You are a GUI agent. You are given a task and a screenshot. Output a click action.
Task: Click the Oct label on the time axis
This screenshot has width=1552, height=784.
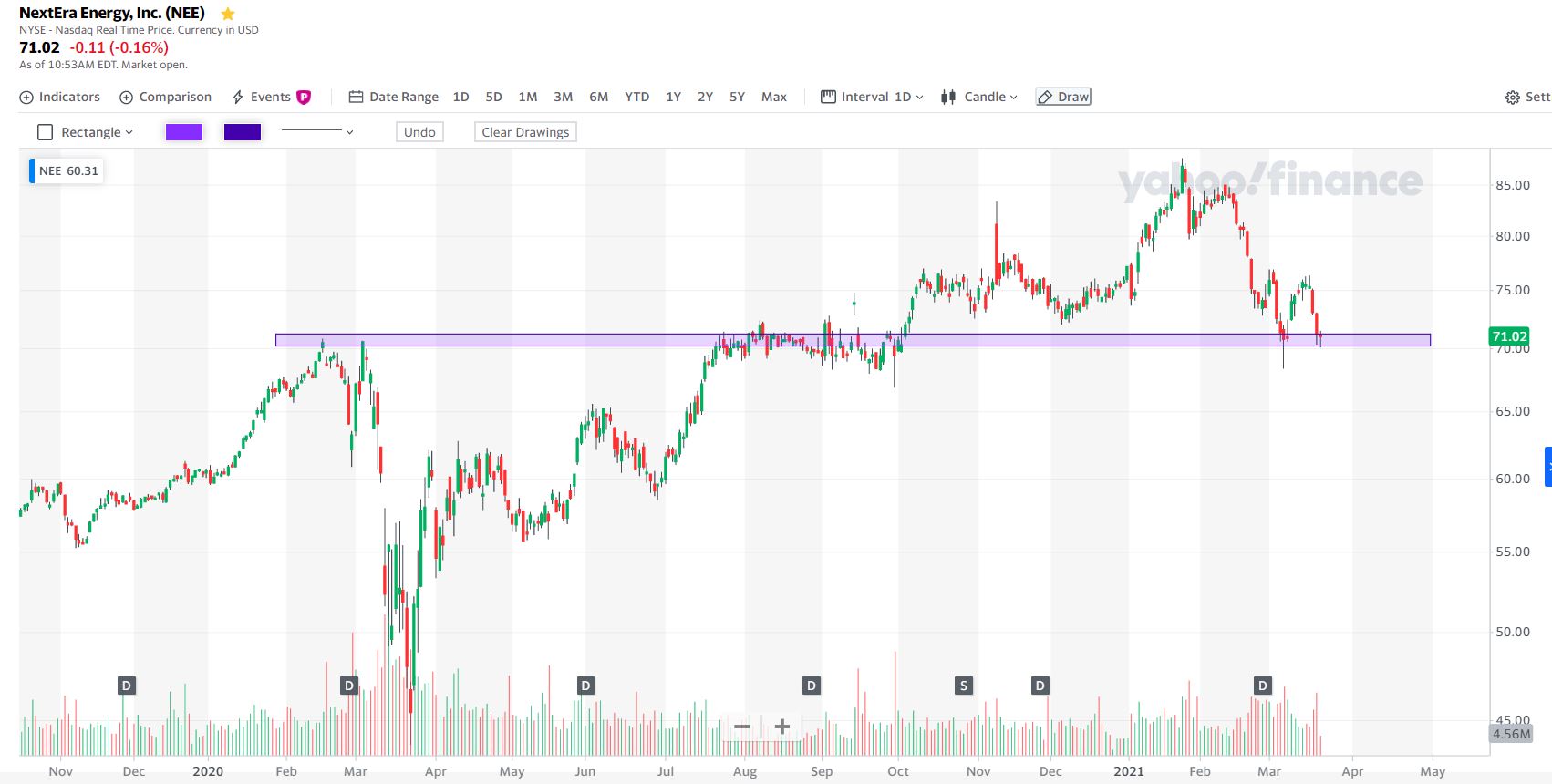(898, 771)
